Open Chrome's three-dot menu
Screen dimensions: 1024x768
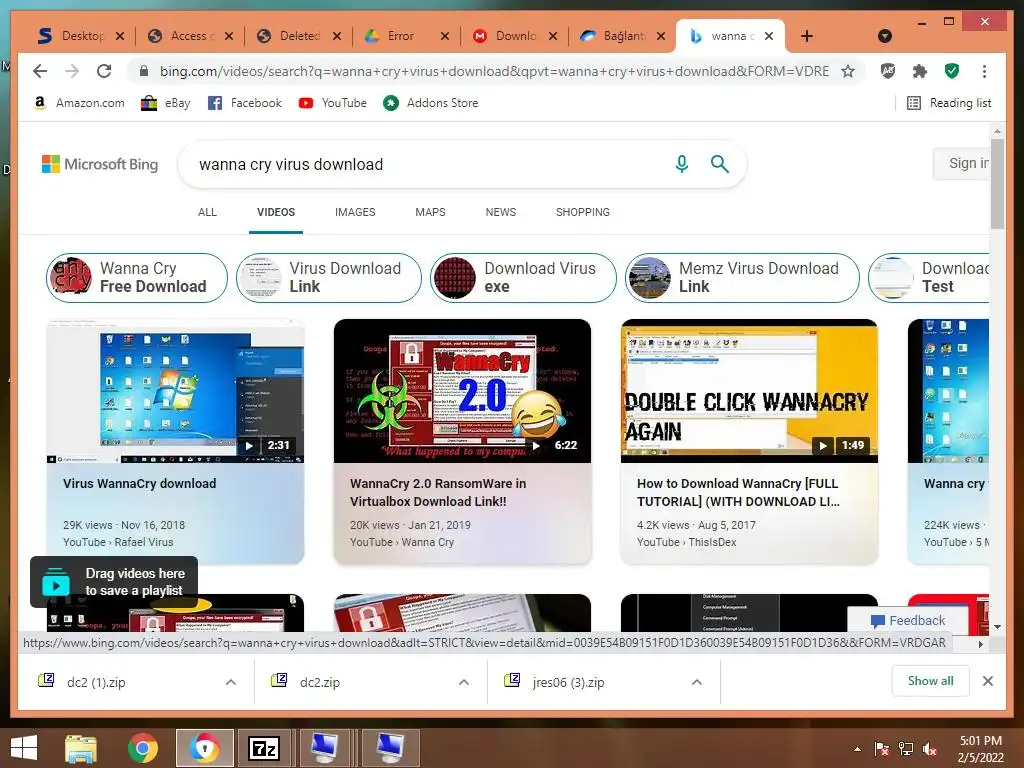[984, 71]
